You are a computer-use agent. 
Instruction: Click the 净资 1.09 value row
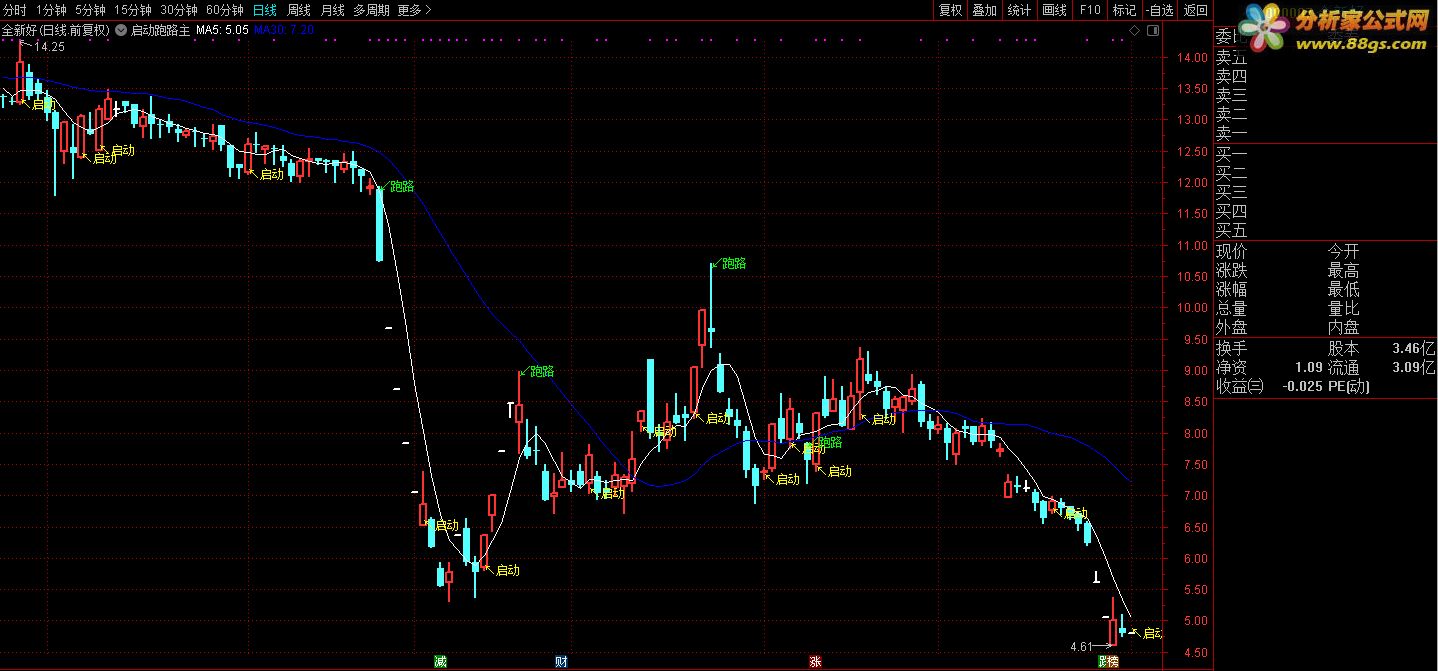point(1269,368)
